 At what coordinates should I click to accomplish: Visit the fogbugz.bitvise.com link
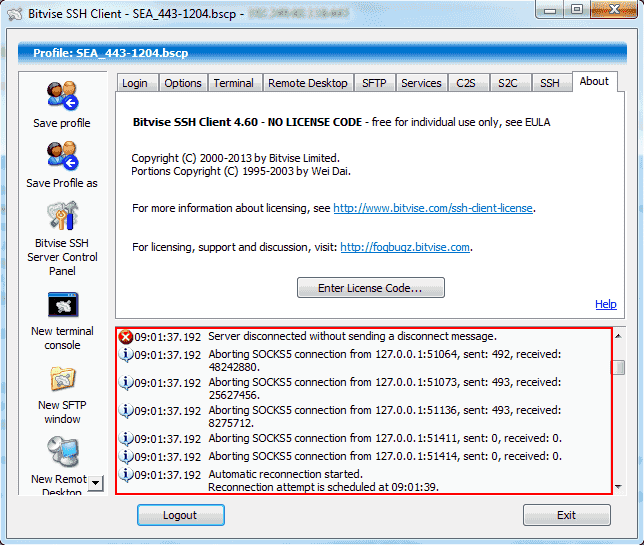pyautogui.click(x=405, y=247)
